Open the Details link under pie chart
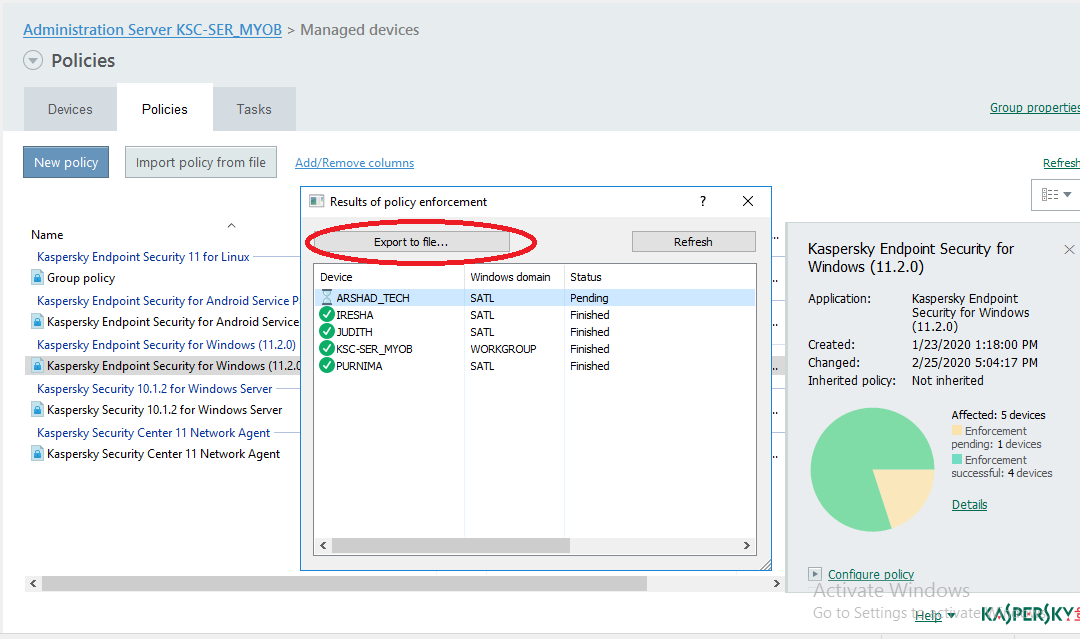The height and width of the screenshot is (639, 1080). [969, 505]
